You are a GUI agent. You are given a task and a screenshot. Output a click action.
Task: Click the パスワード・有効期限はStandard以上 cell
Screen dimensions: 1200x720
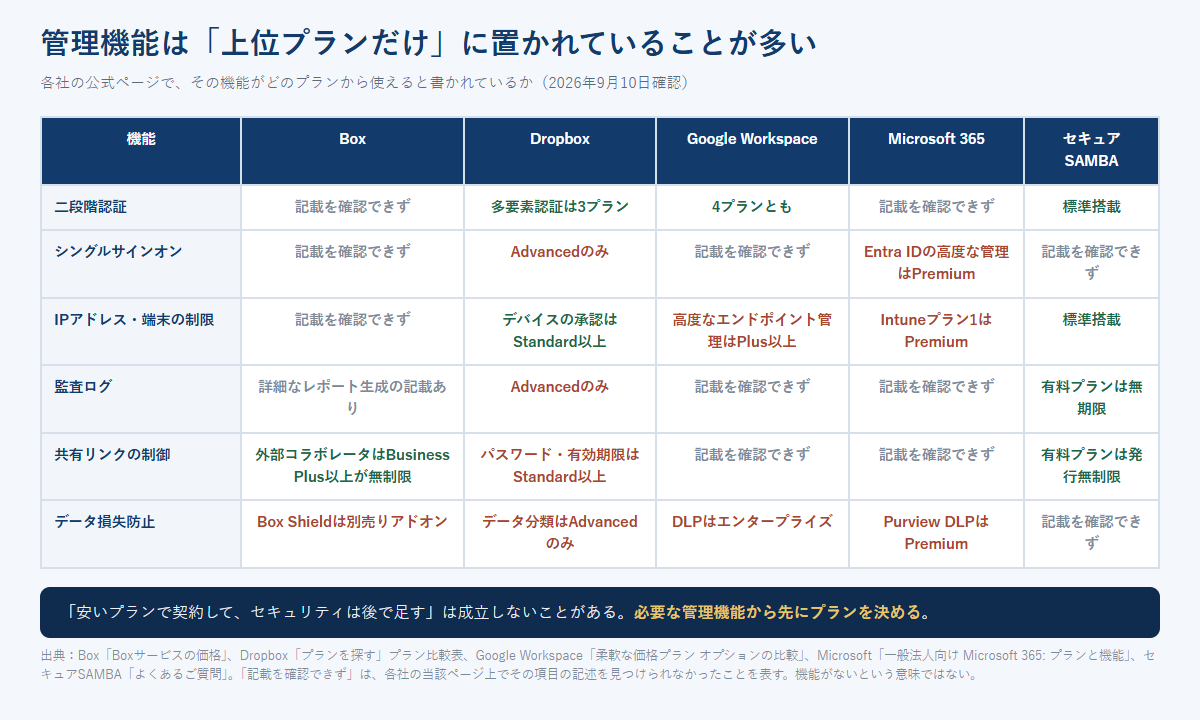point(560,466)
